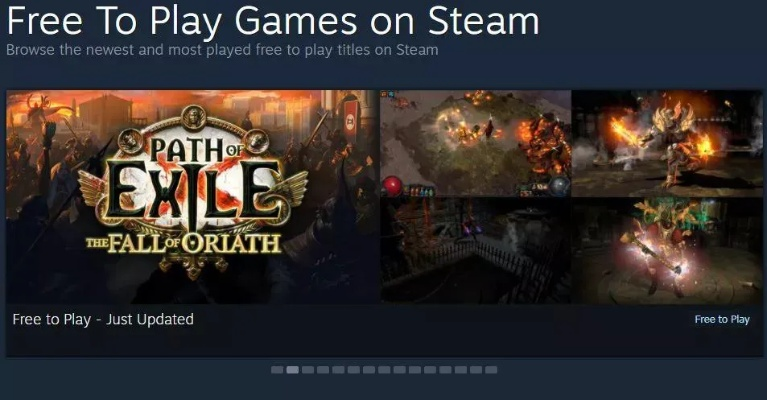Click the Free to Play price label

pos(722,319)
